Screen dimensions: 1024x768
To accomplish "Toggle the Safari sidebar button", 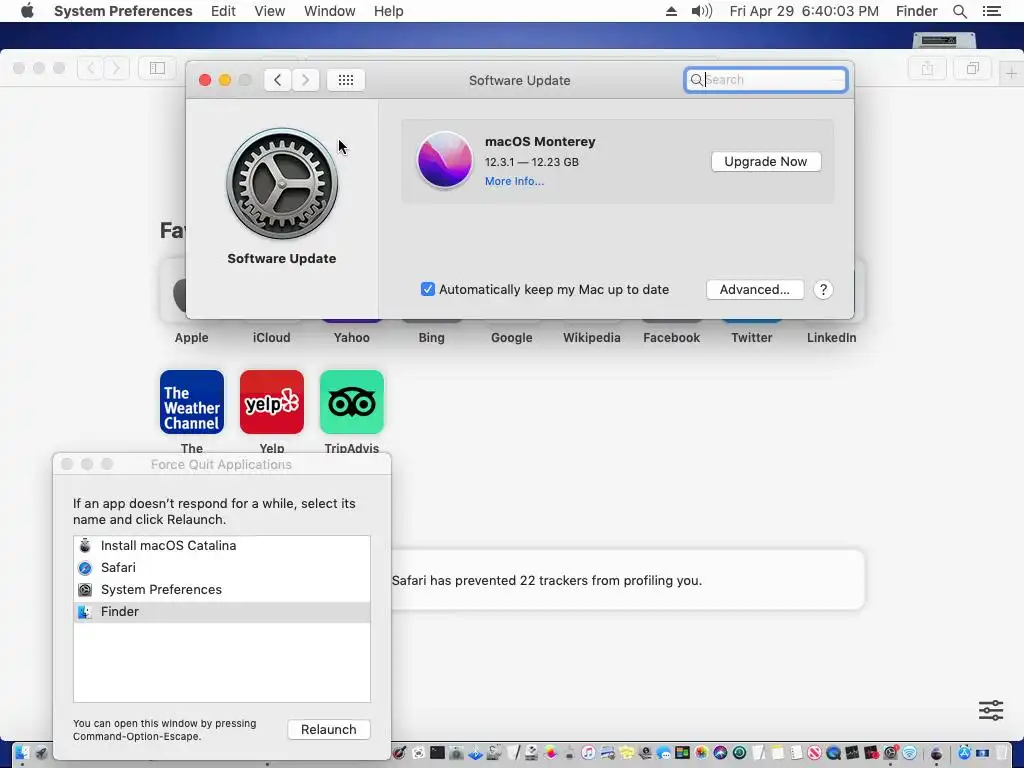I will tap(157, 68).
